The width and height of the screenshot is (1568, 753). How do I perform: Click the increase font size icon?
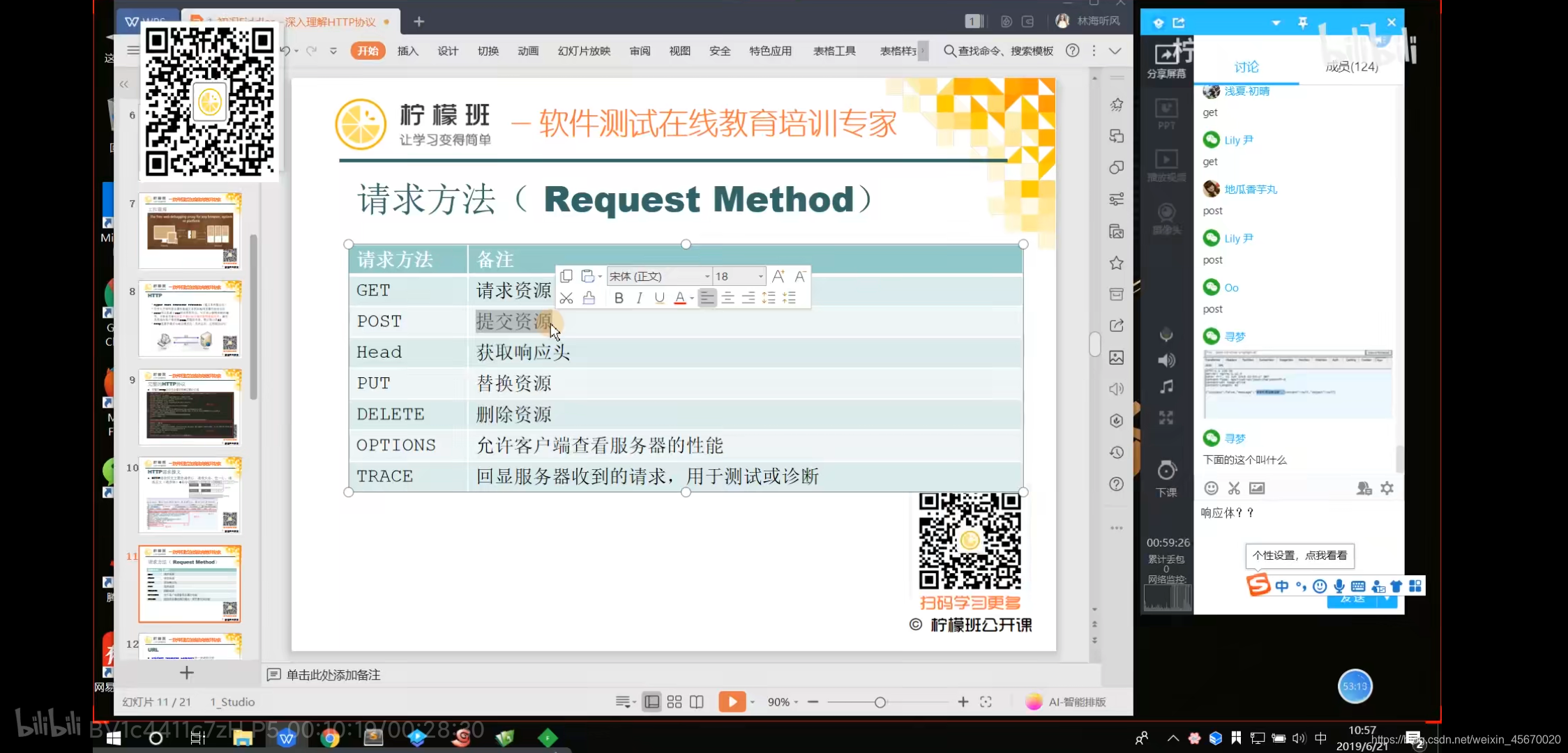tap(778, 276)
